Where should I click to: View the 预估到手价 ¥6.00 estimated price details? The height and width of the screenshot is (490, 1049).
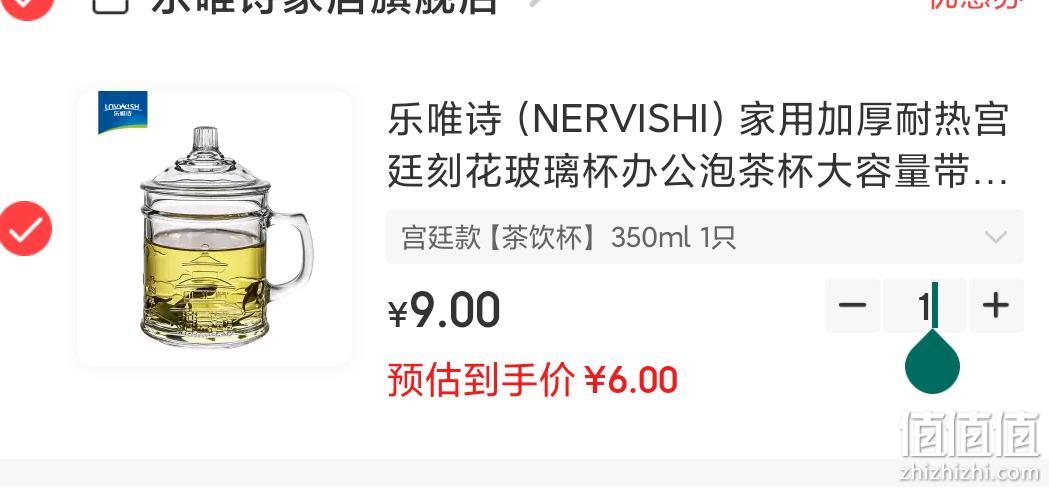click(533, 380)
